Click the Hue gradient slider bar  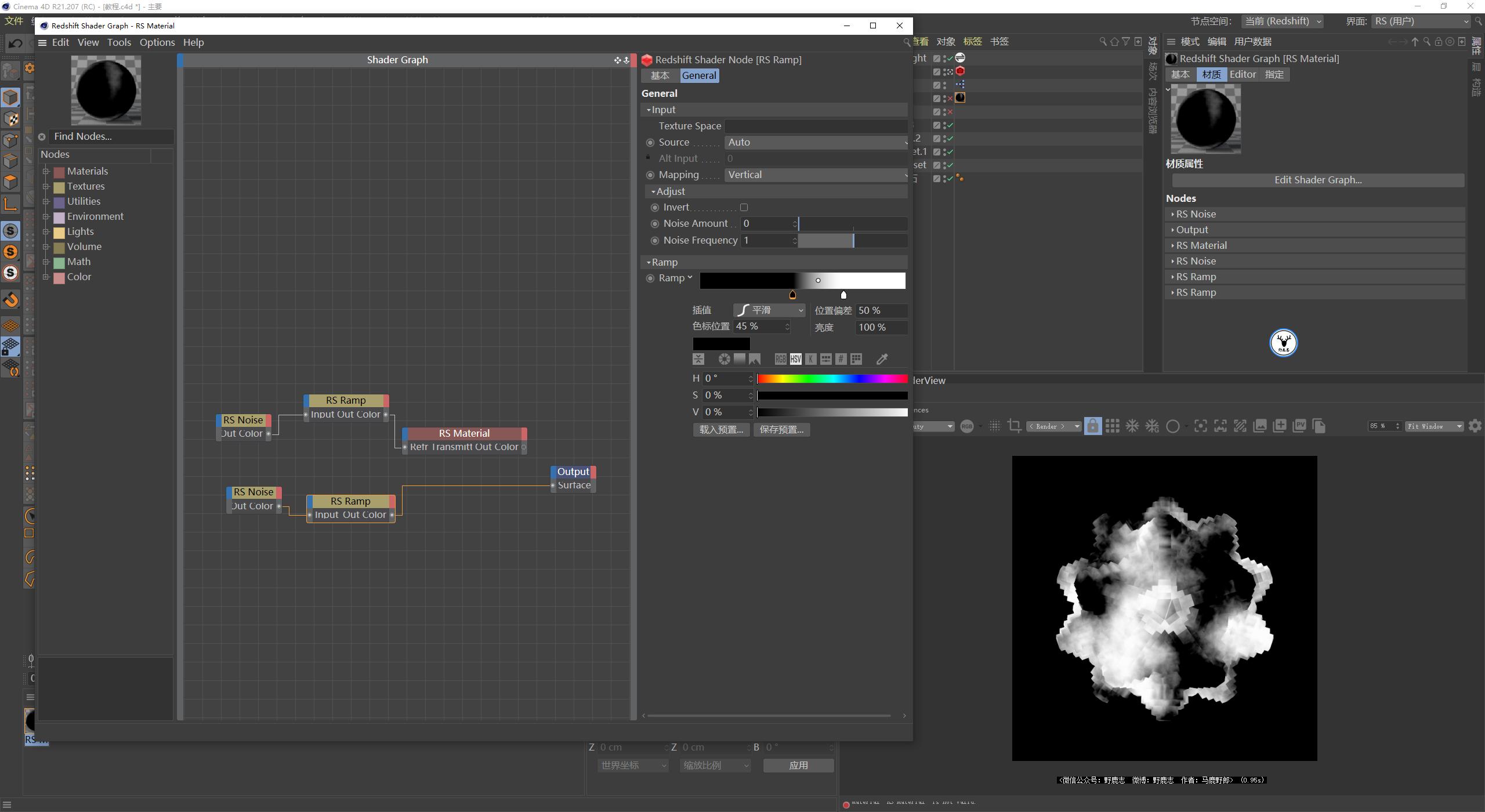coord(832,379)
